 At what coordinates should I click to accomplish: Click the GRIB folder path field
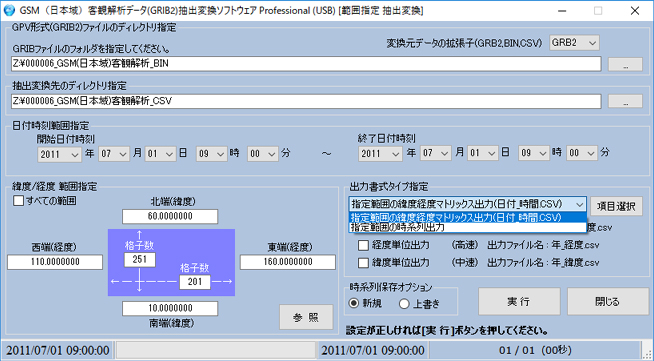[x=306, y=64]
